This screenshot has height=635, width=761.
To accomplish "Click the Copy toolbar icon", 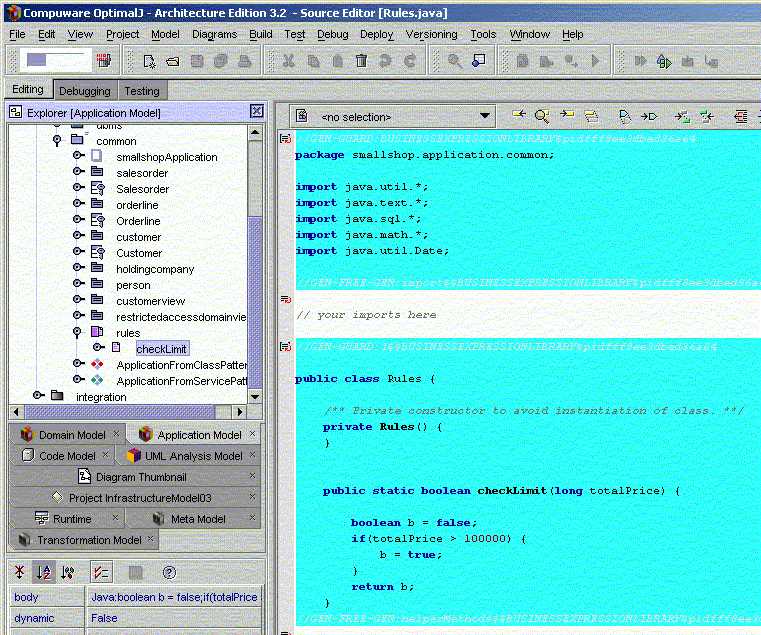I will [313, 61].
